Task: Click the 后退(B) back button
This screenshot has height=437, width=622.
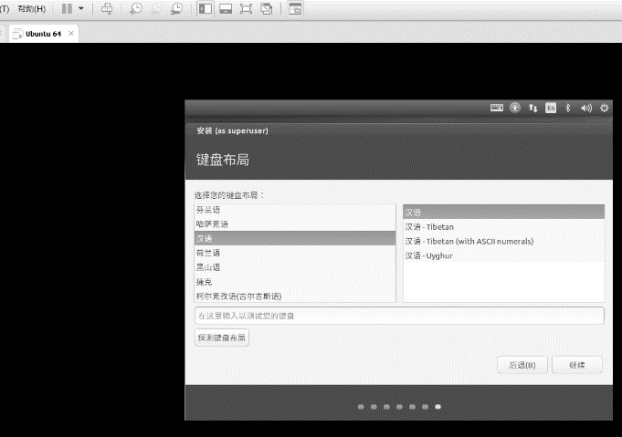Action: click(x=523, y=365)
